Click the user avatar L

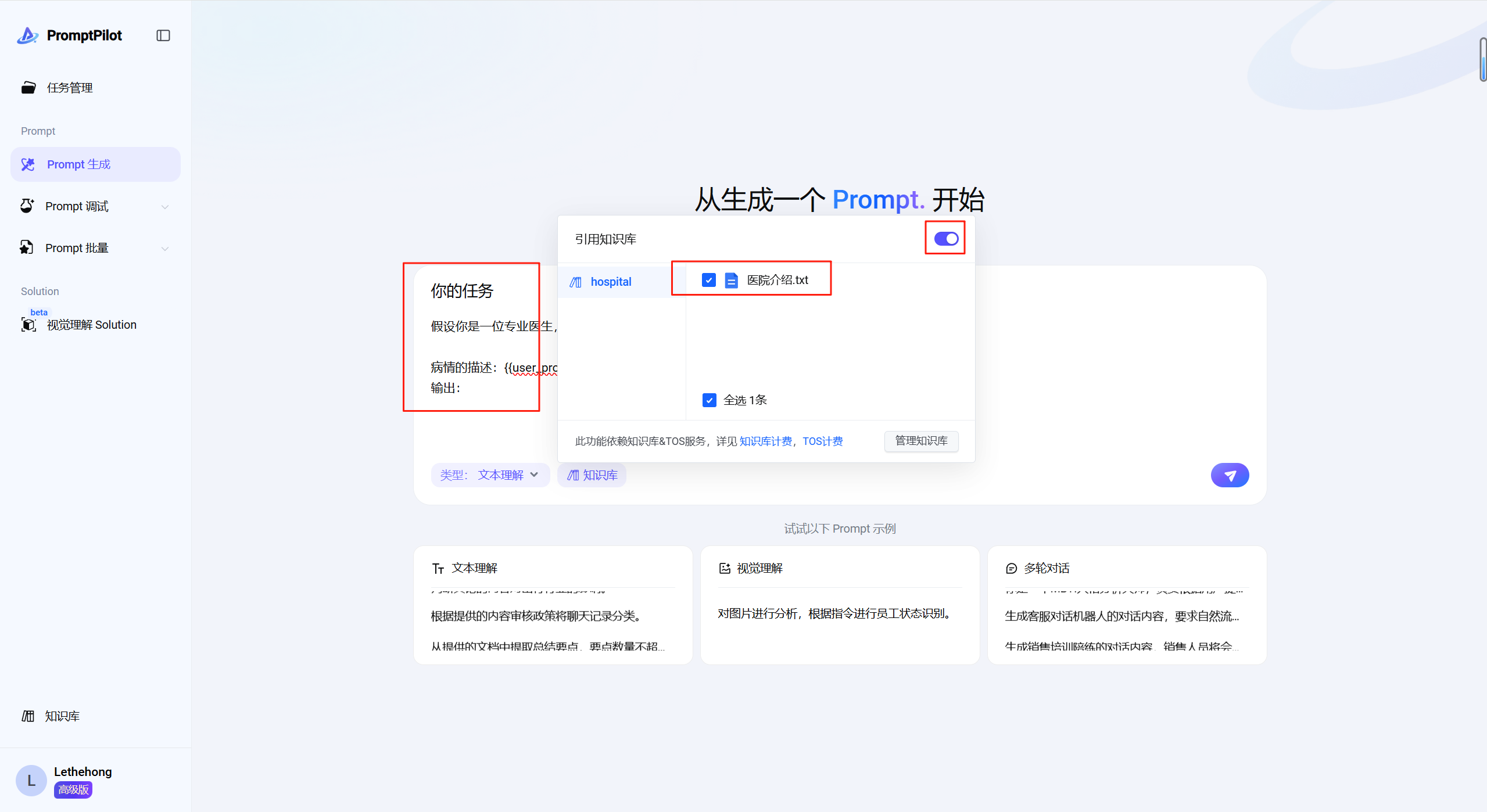point(31,780)
